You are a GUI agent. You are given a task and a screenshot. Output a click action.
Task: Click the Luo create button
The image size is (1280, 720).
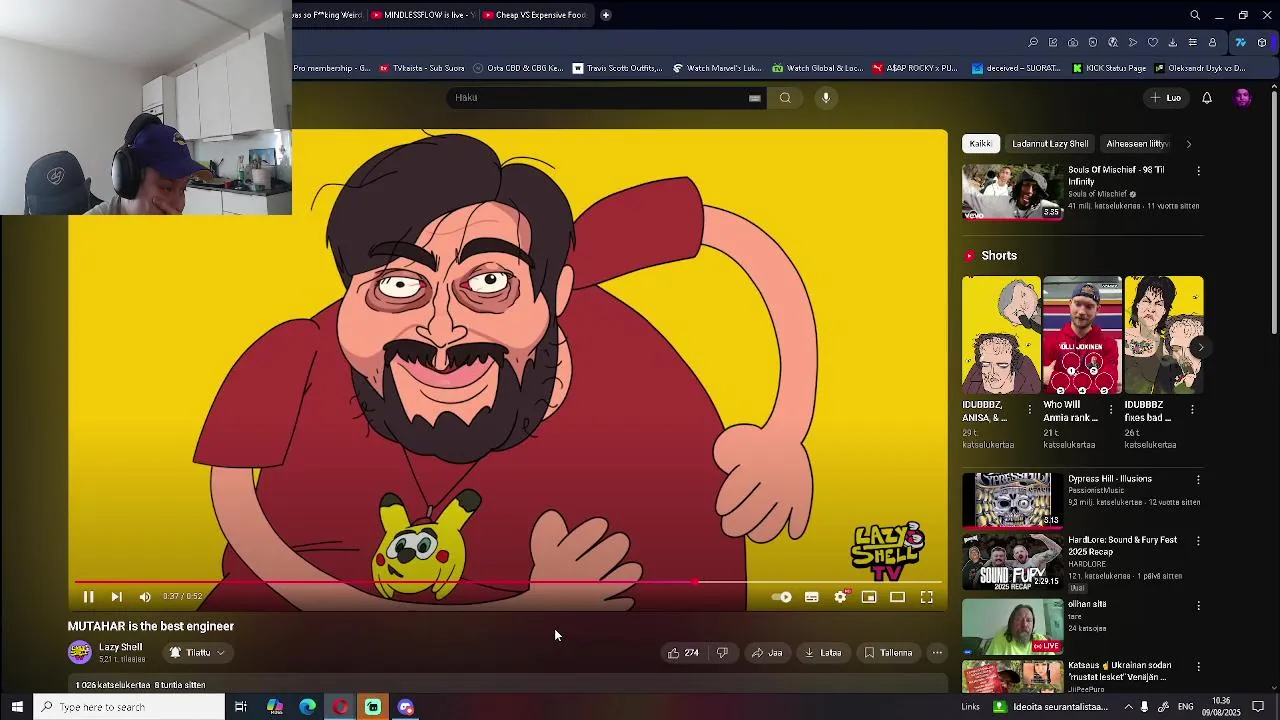click(x=1165, y=98)
